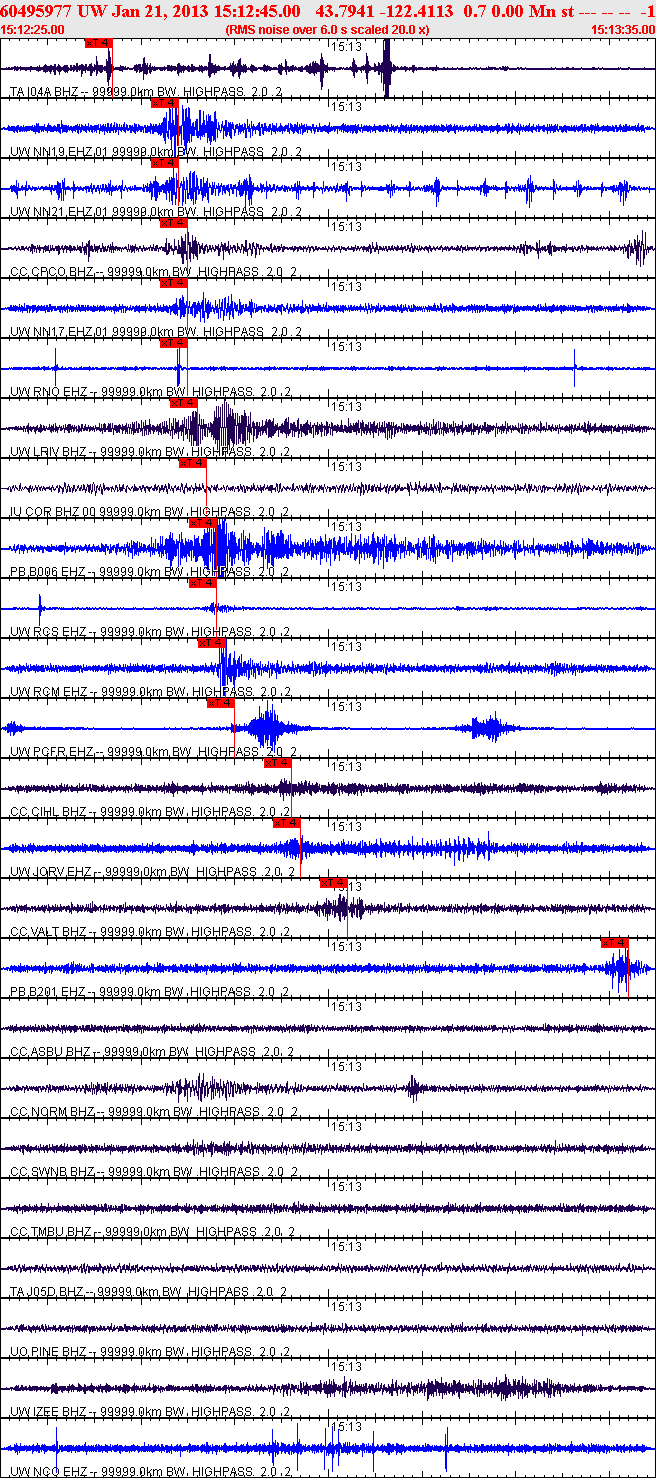
Task: Select the CC CIHL BHZ station label
Action: pos(151,812)
